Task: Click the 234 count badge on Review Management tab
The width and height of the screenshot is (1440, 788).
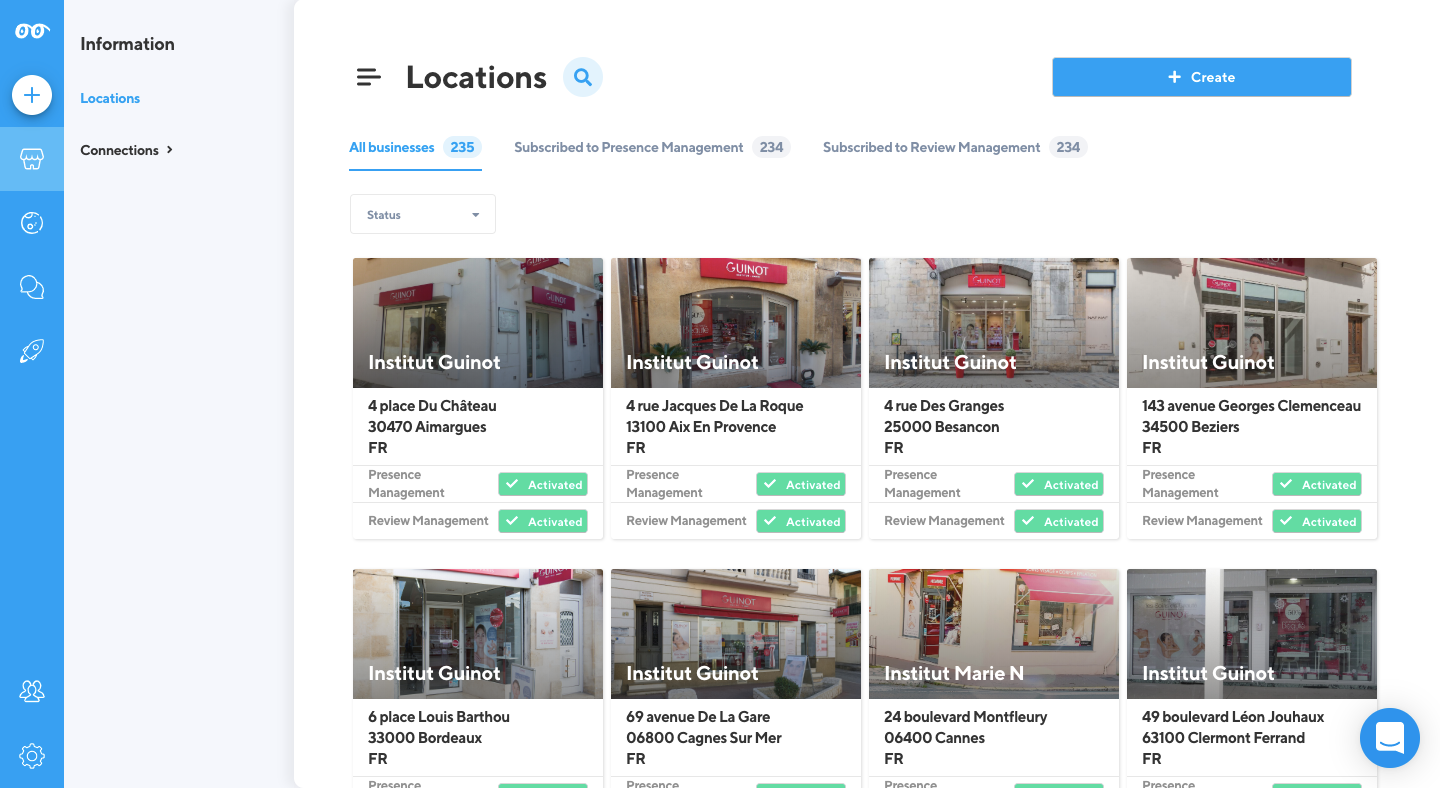Action: (1068, 147)
